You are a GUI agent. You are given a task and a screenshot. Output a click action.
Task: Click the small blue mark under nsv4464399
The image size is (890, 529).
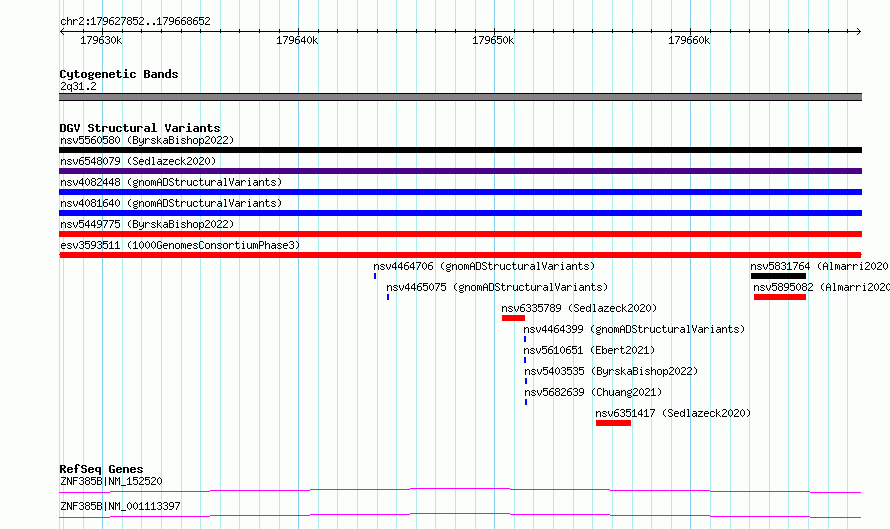click(525, 339)
